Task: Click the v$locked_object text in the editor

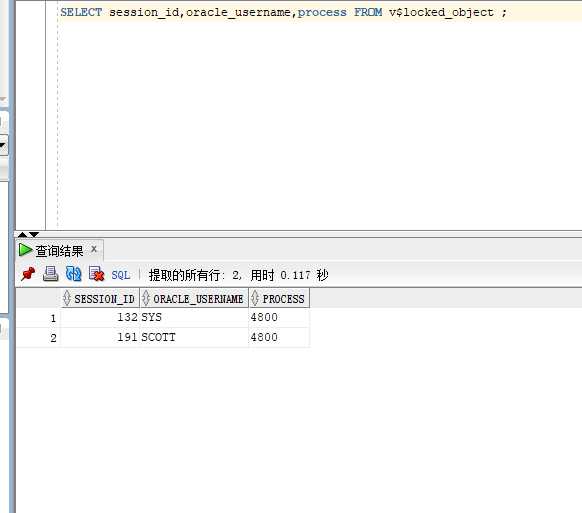Action: (x=441, y=12)
